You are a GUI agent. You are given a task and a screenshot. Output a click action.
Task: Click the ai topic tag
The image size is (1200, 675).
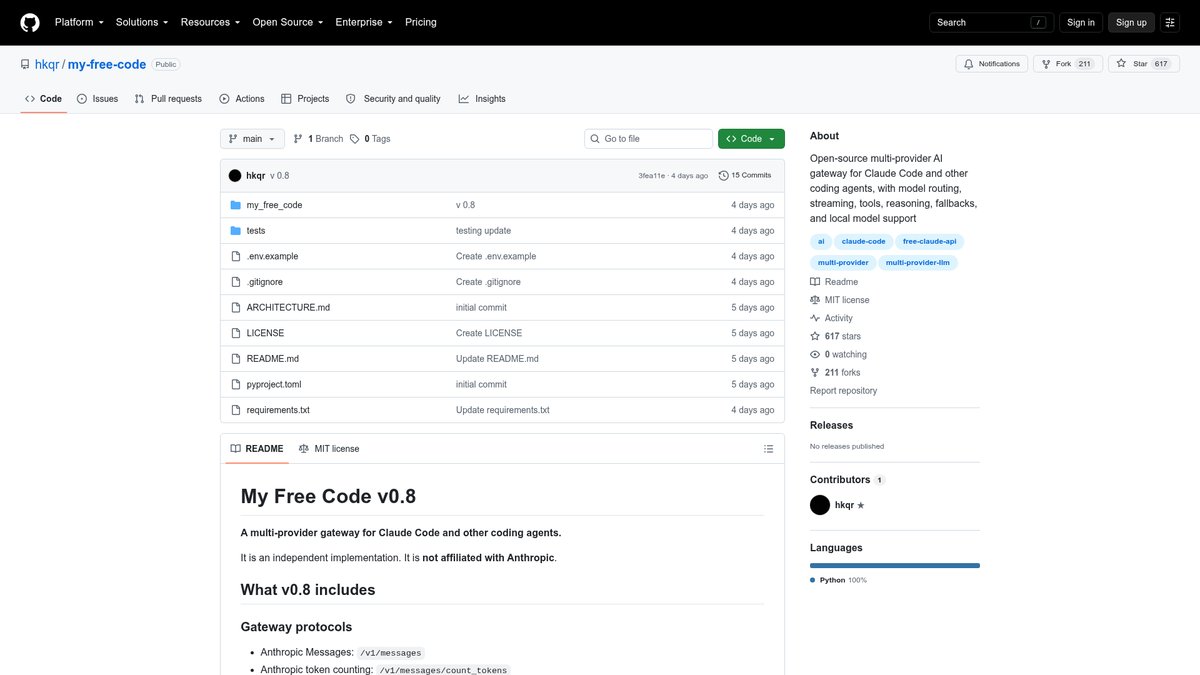[821, 241]
